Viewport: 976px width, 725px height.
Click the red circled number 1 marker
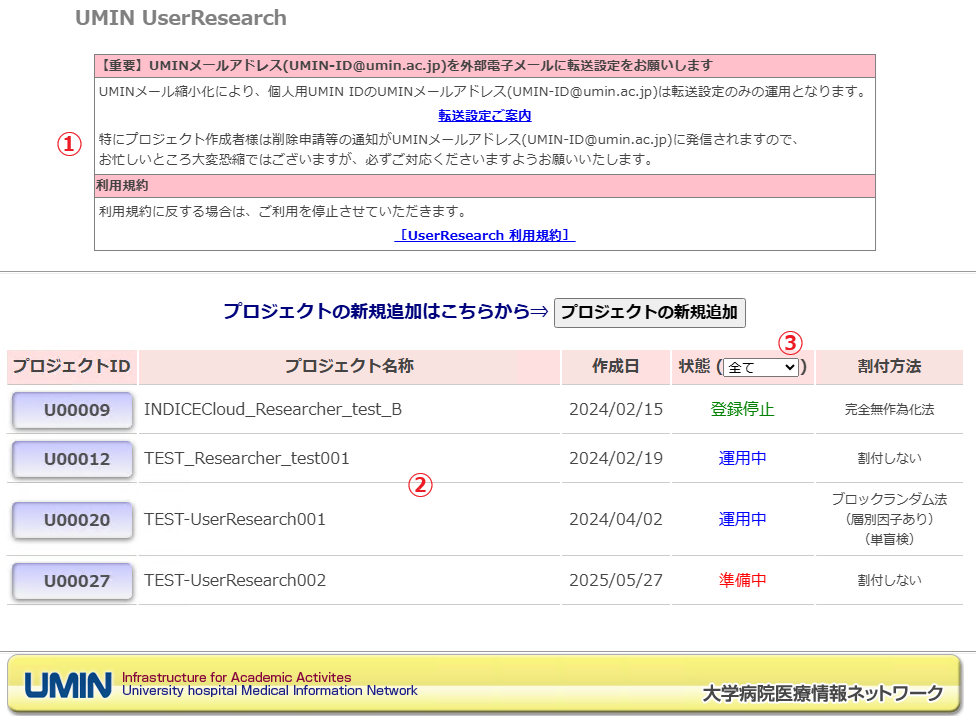(67, 144)
